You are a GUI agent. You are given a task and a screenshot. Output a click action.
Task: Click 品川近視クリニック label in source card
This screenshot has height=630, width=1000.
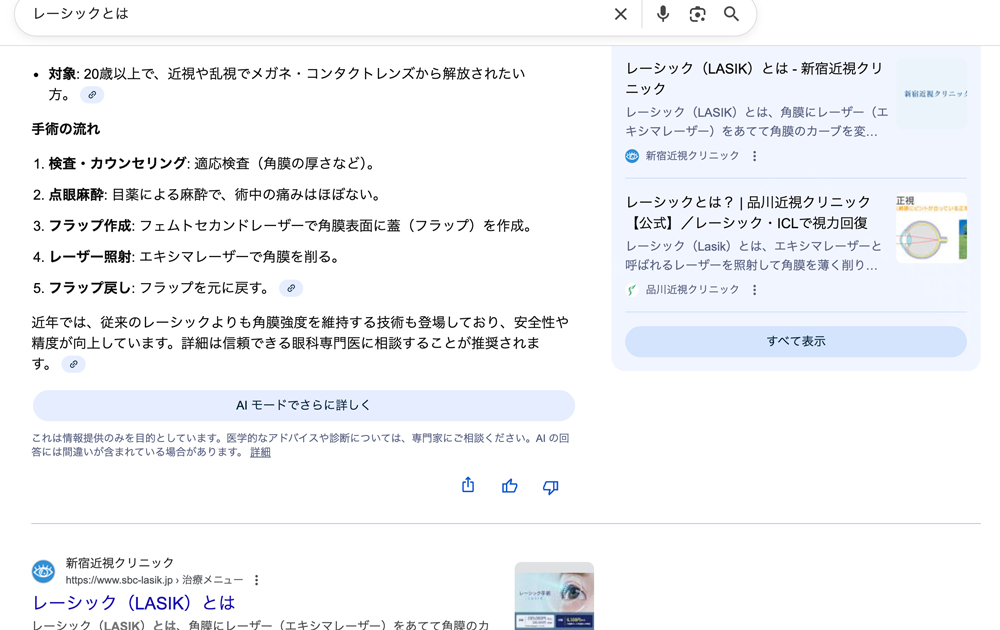(693, 290)
